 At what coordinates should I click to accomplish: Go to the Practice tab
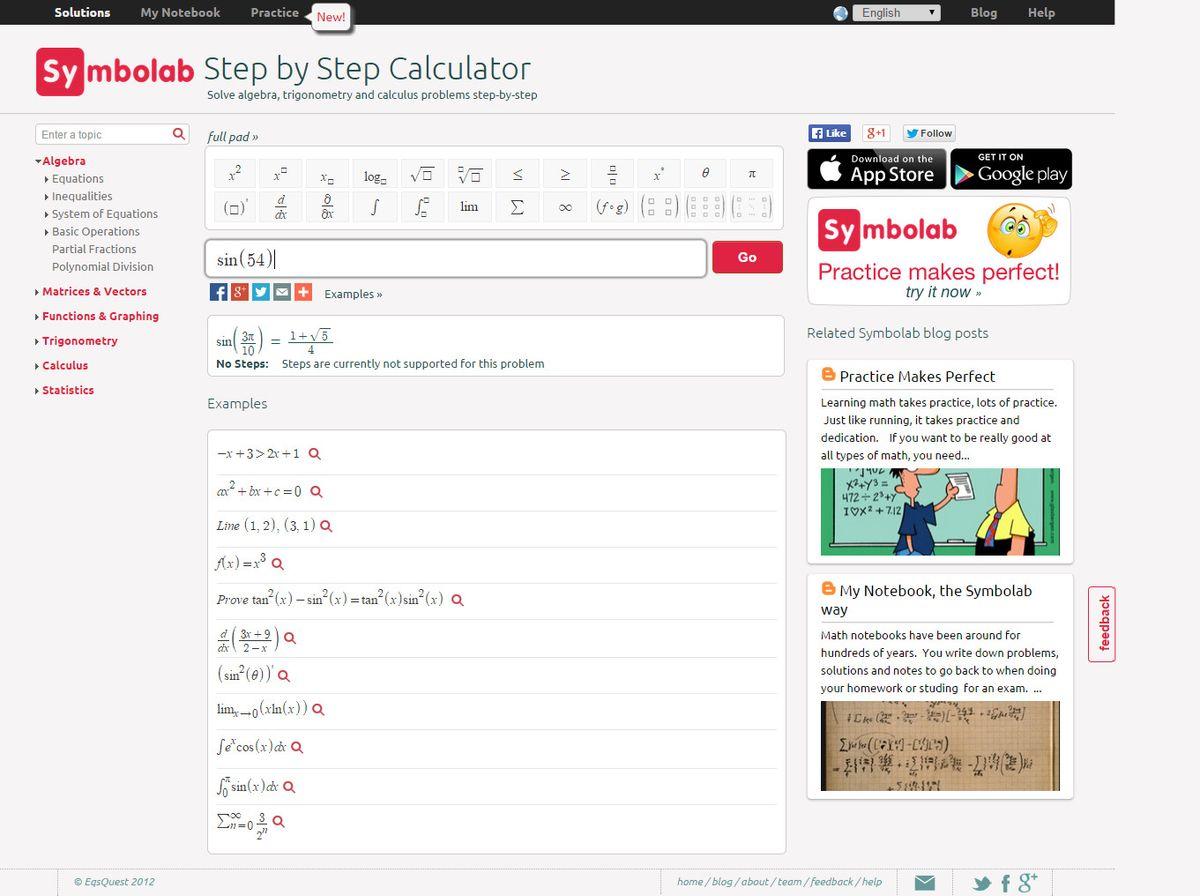[x=274, y=13]
